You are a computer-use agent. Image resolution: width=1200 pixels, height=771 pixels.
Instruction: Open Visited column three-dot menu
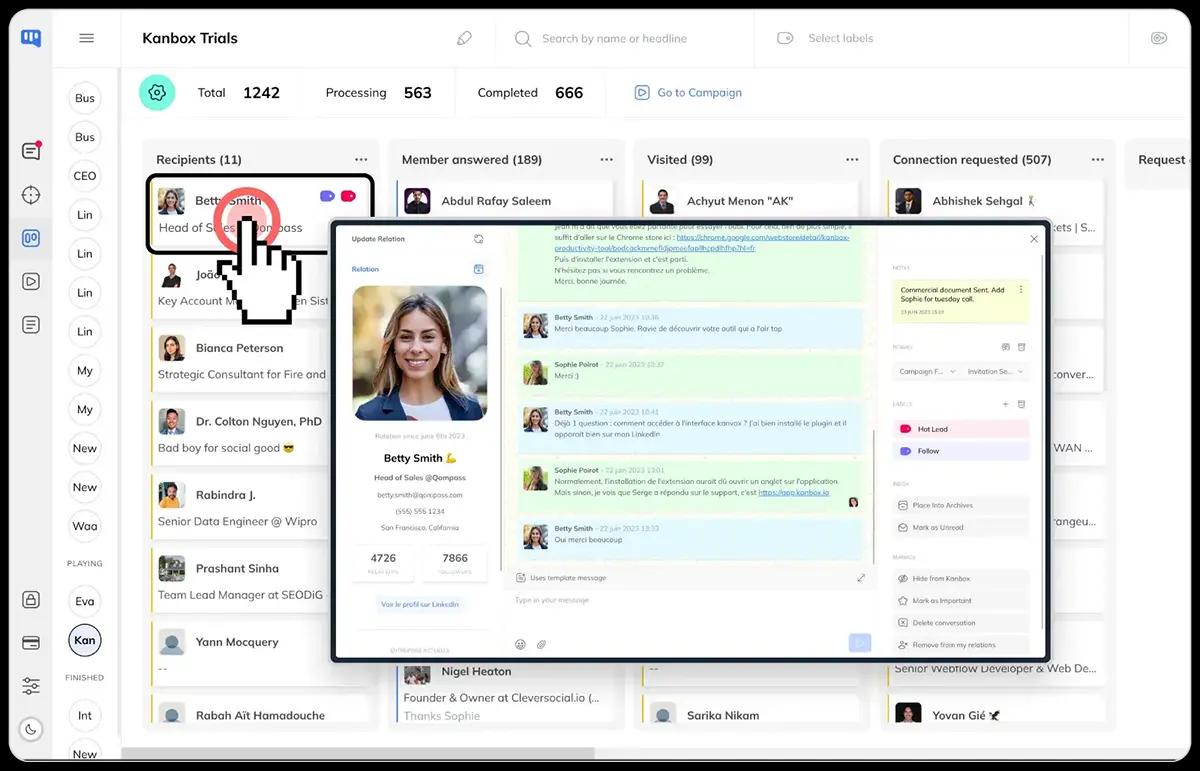(x=852, y=160)
